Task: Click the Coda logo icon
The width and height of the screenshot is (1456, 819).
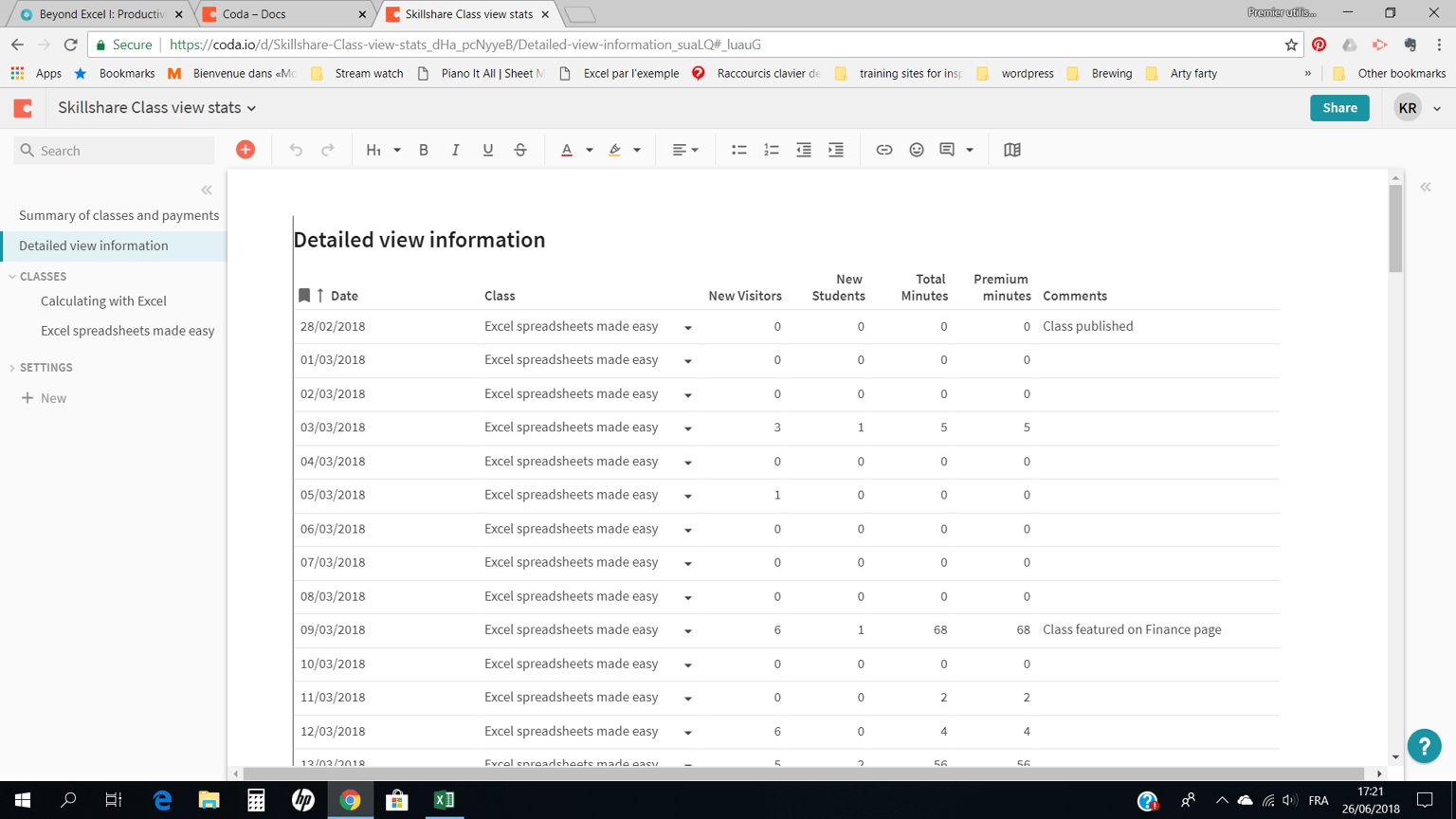Action: tap(23, 108)
